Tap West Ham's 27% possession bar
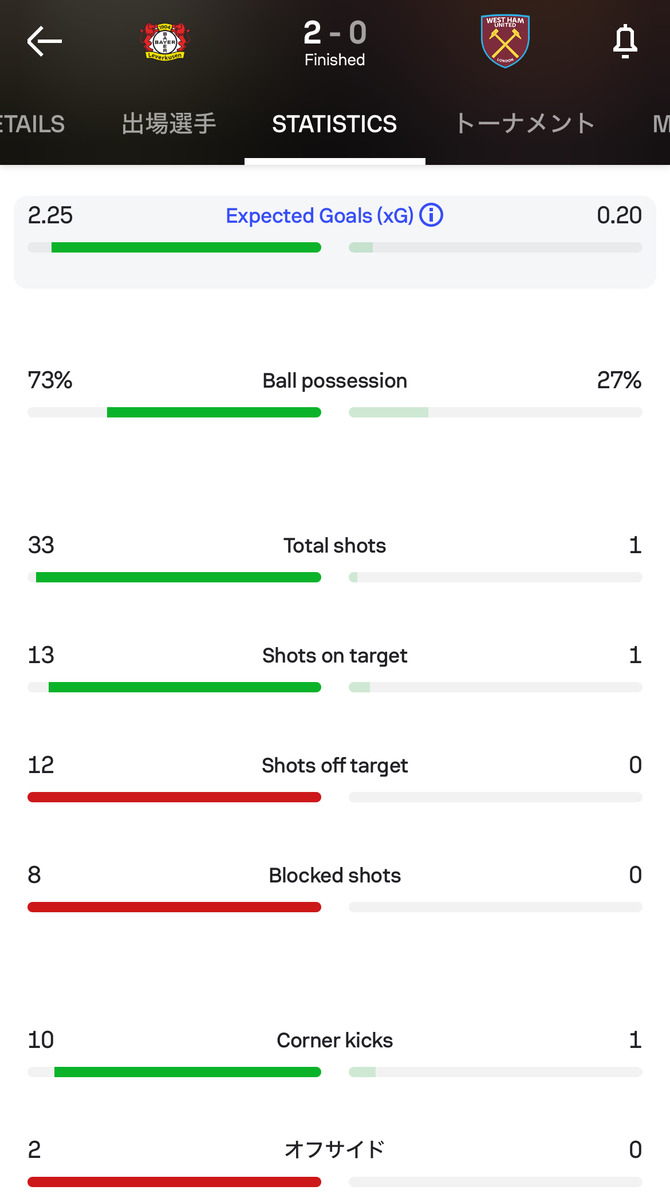 (389, 412)
